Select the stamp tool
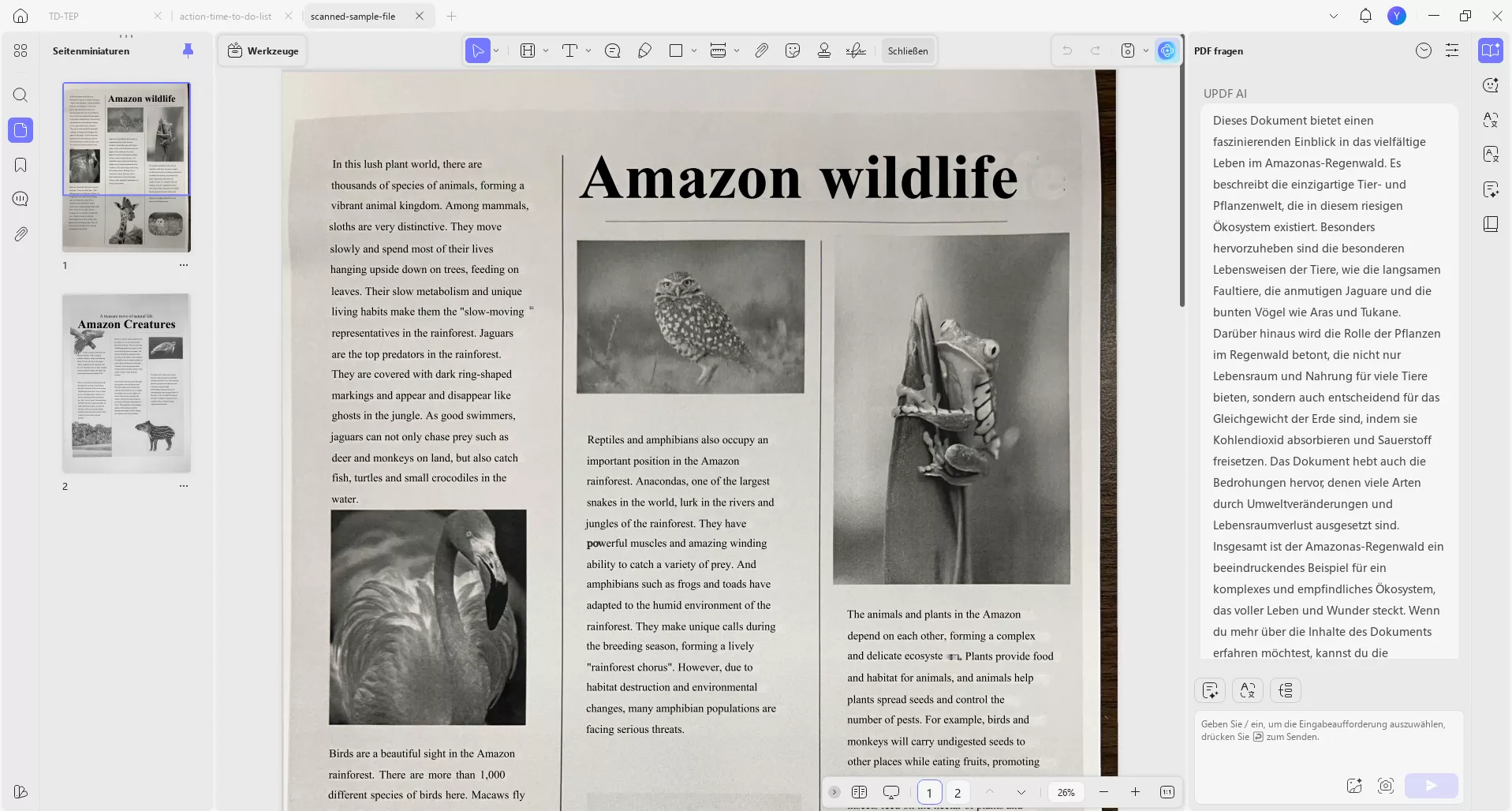Screen dimensions: 1512x811 [x=824, y=51]
